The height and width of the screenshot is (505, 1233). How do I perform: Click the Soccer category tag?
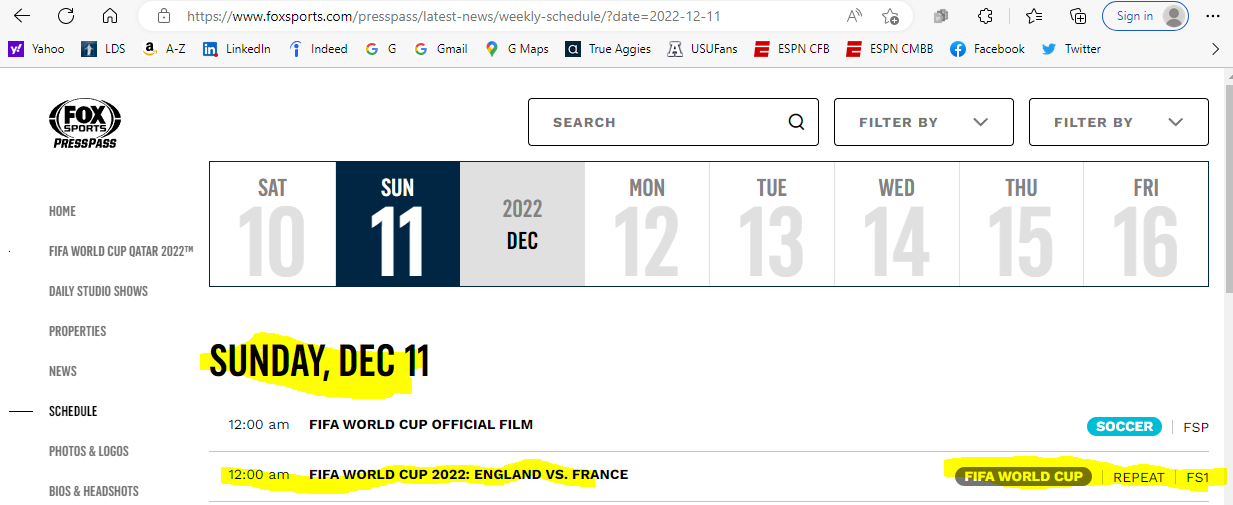click(x=1124, y=426)
